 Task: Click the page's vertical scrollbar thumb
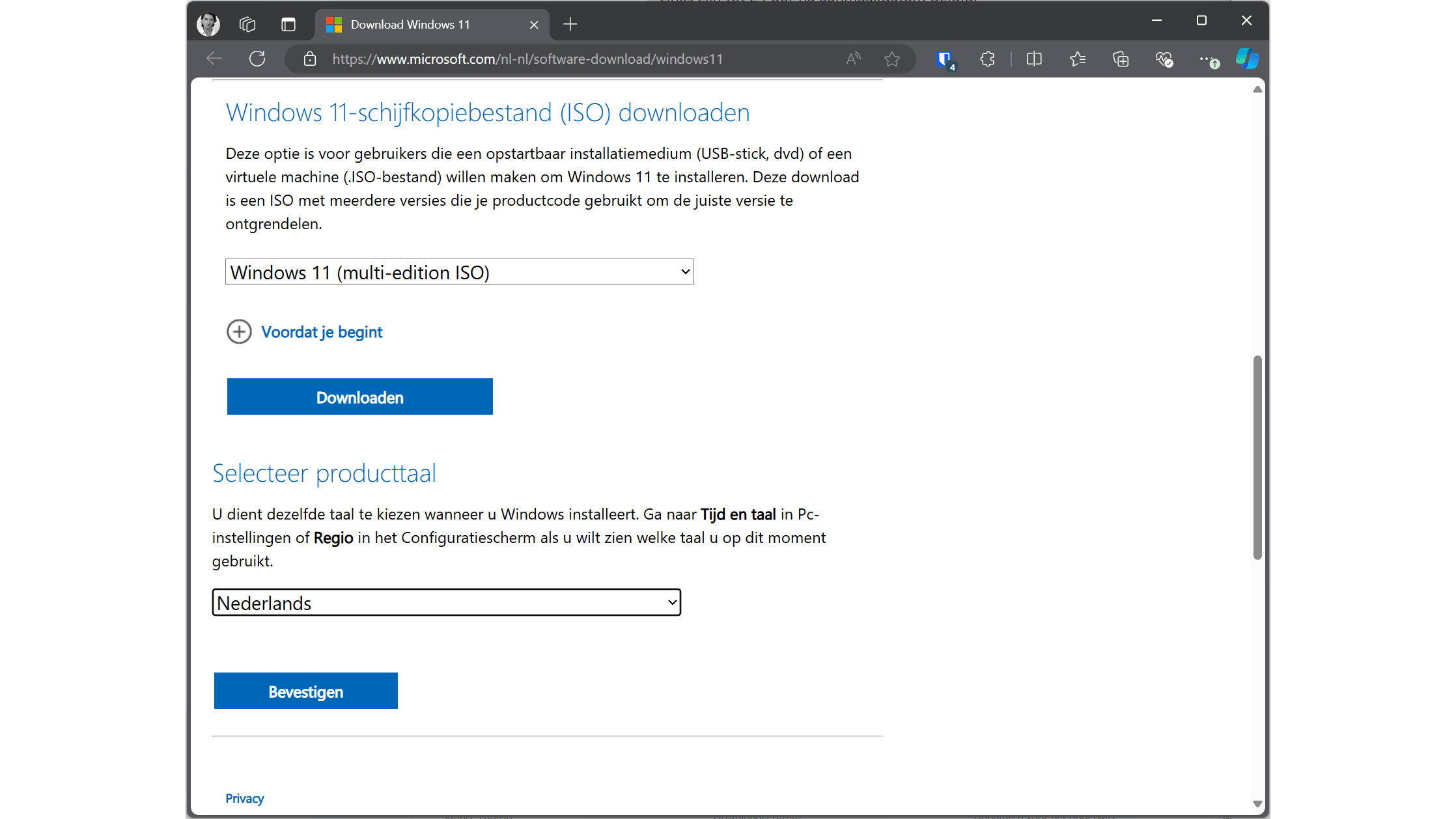click(x=1257, y=456)
